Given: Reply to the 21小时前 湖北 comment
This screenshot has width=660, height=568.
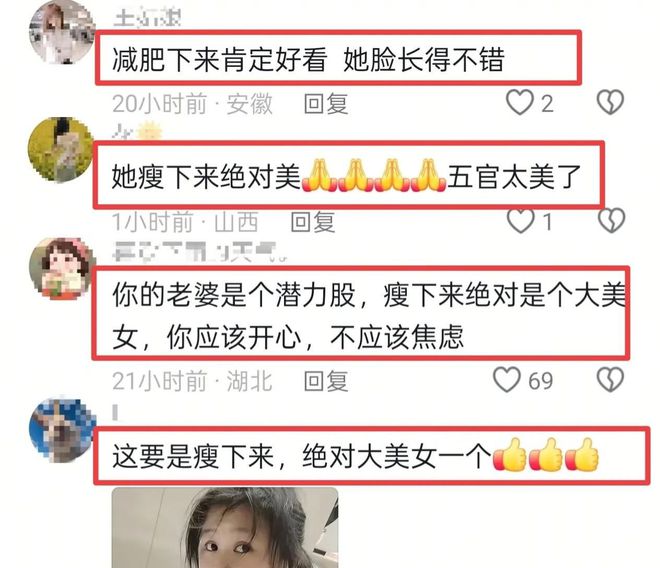Looking at the screenshot, I should pyautogui.click(x=326, y=381).
